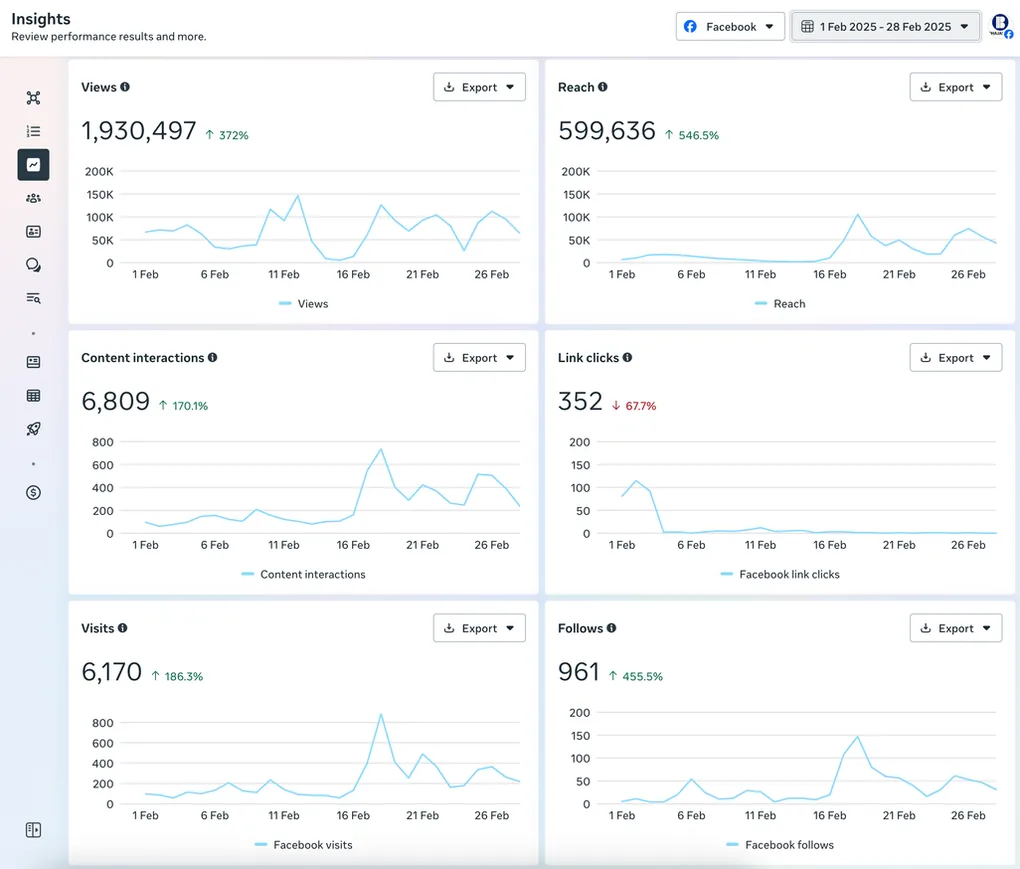
Task: Click the calendar icon in date range picker
Action: point(807,27)
